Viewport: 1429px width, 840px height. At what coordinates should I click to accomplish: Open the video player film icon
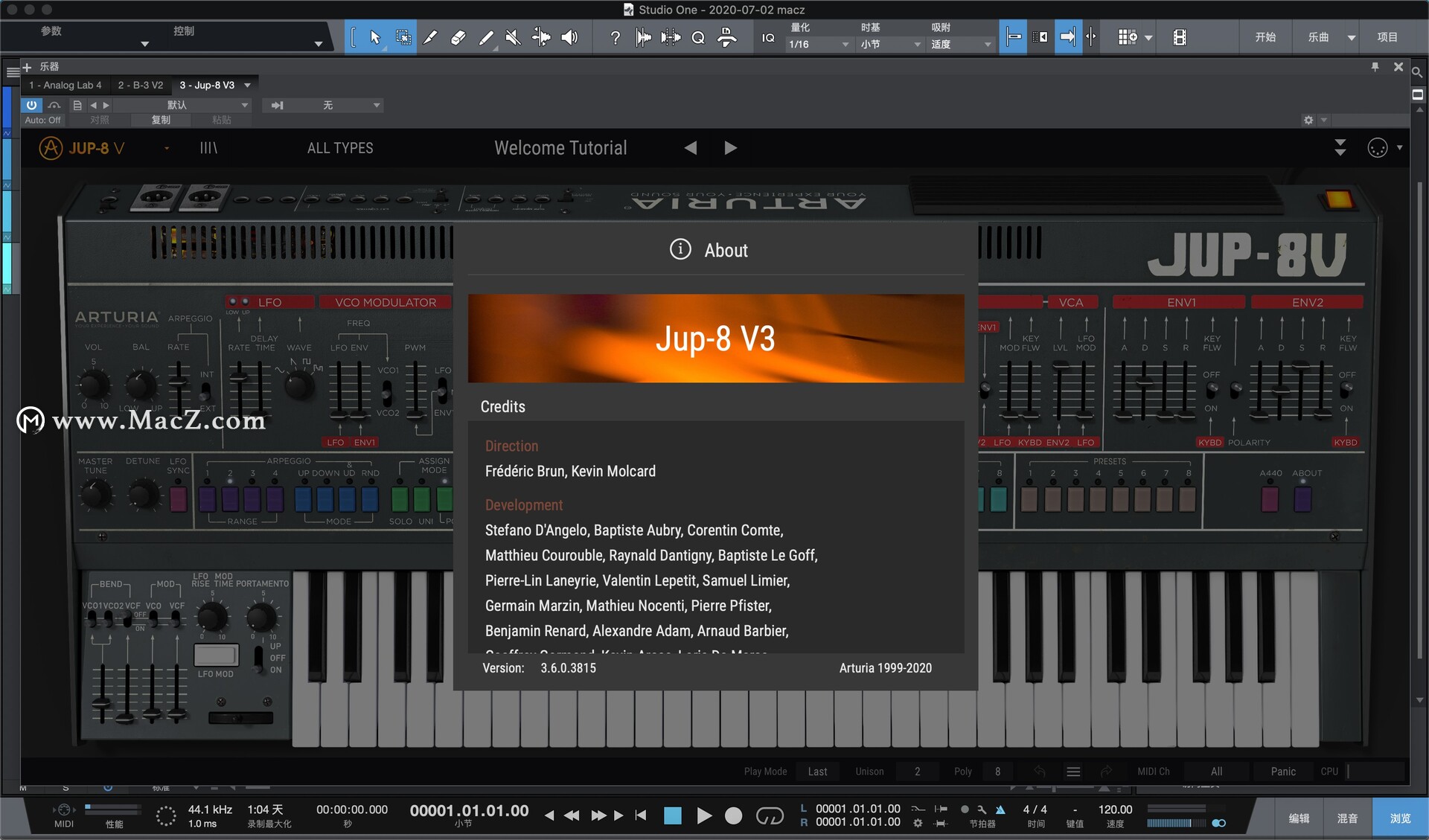pyautogui.click(x=1180, y=37)
